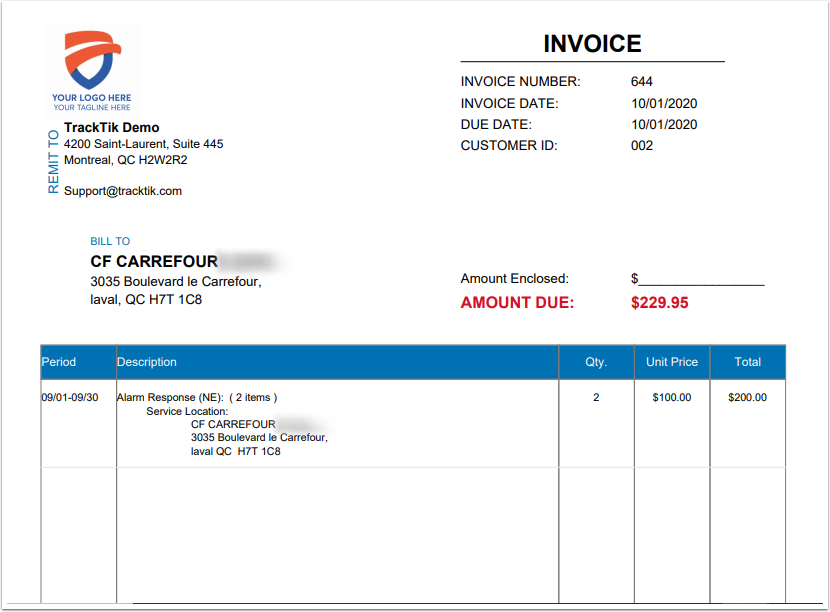Click the Description column header

click(x=147, y=362)
